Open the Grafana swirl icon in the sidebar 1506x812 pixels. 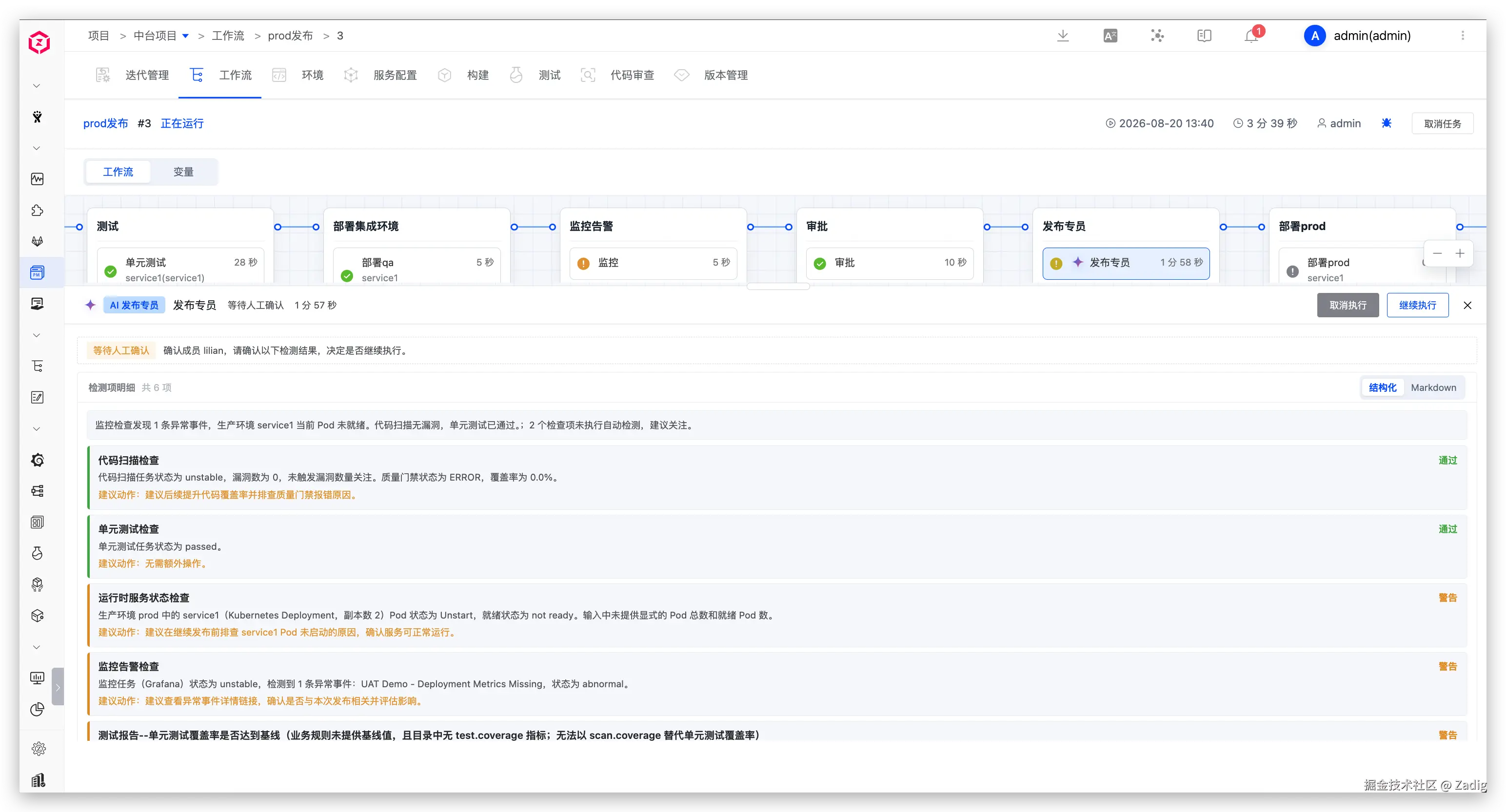coord(38,460)
